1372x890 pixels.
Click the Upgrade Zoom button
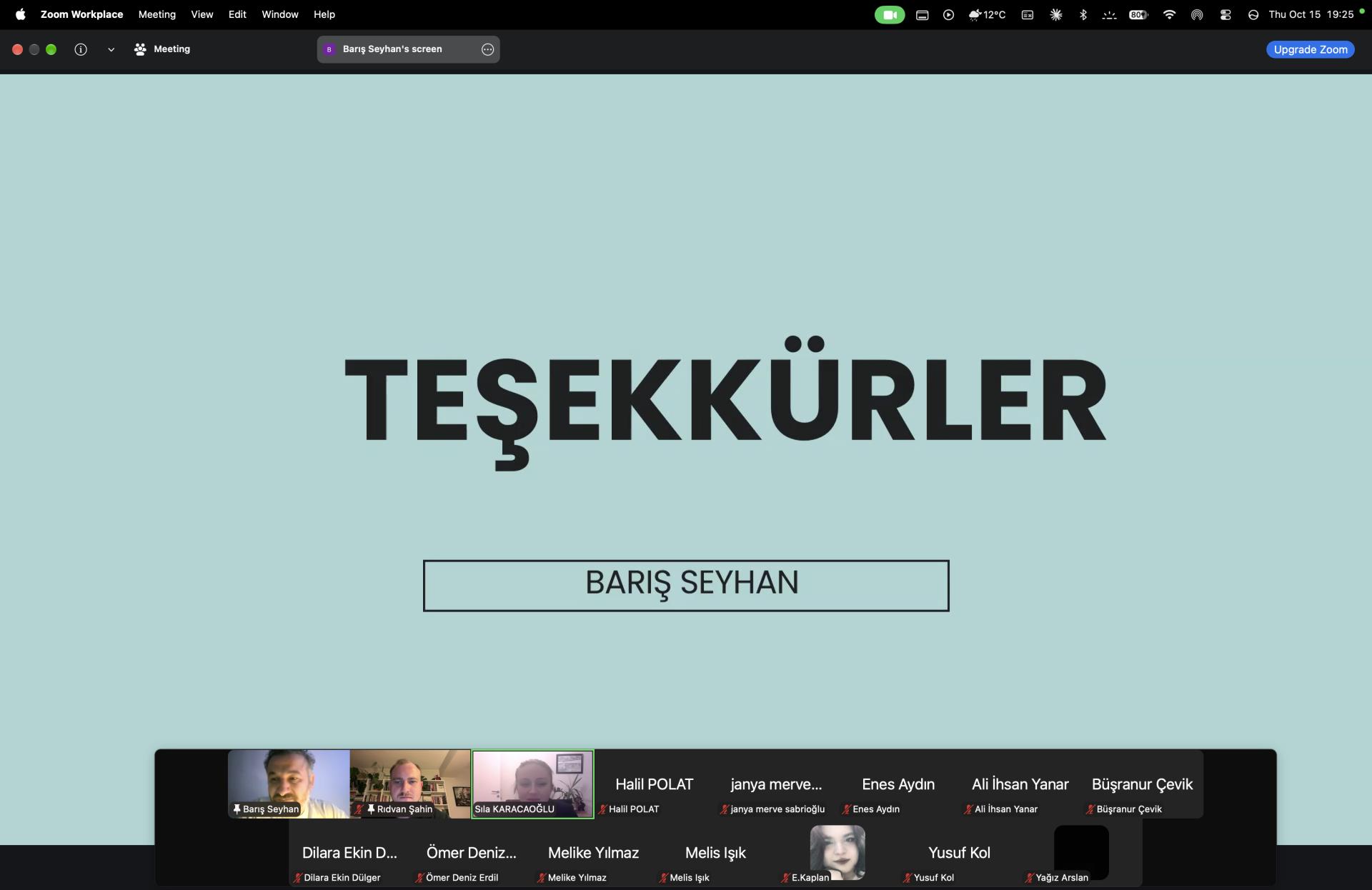(1310, 49)
